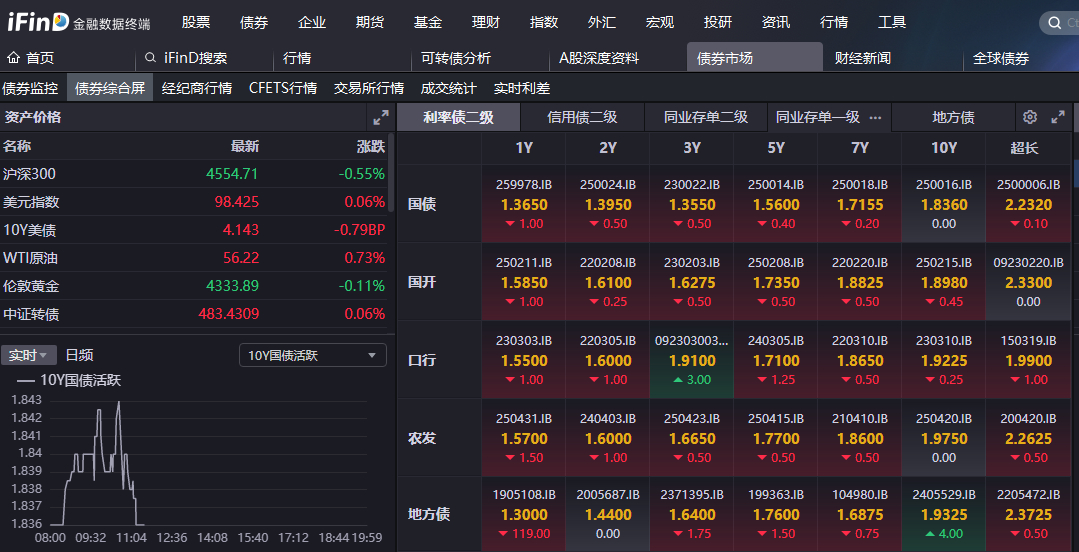Open the 企业 menu
The image size is (1079, 552).
tap(312, 22)
